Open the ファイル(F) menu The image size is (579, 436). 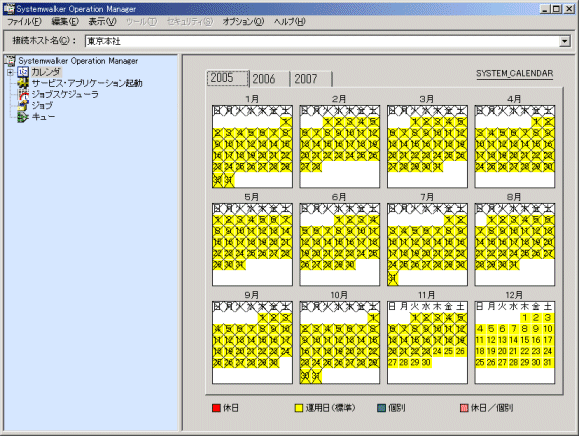click(24, 21)
